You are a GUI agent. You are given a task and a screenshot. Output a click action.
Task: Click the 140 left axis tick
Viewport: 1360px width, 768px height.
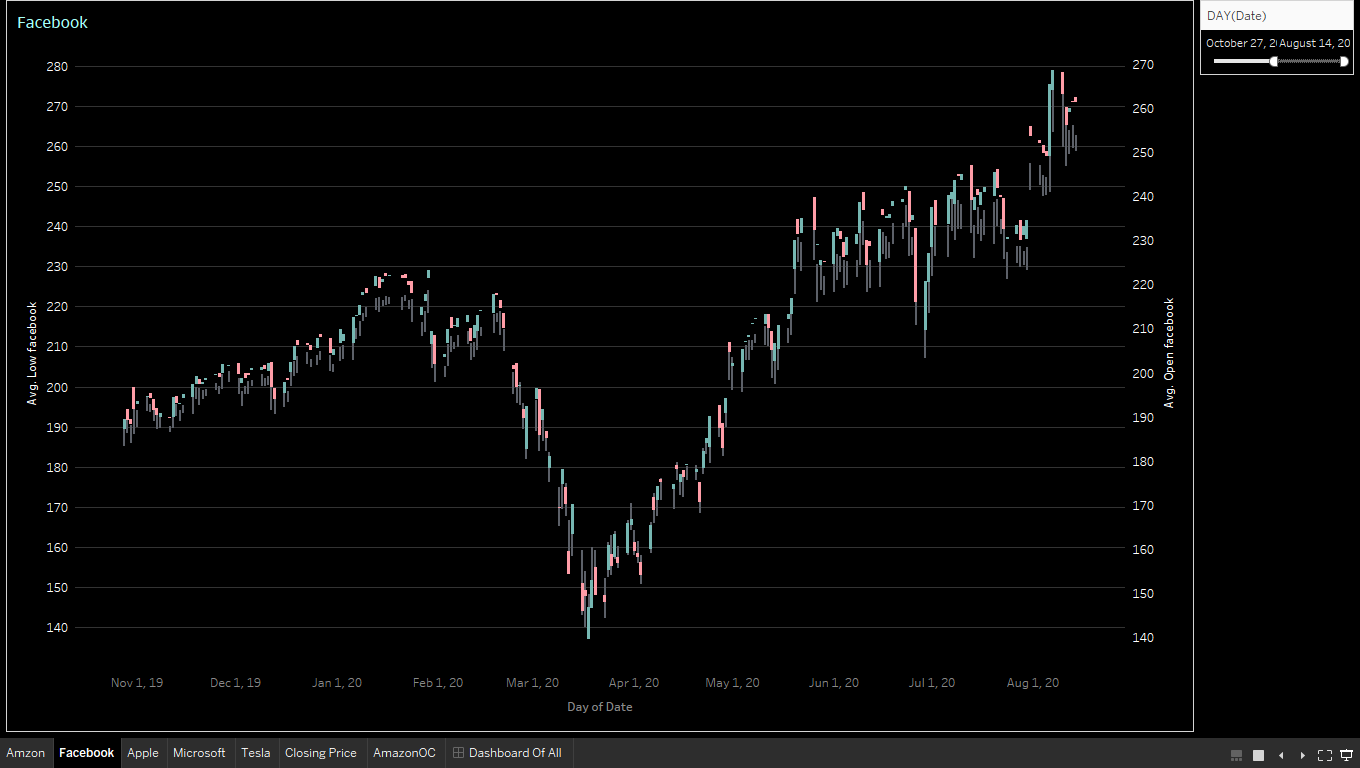point(57,627)
